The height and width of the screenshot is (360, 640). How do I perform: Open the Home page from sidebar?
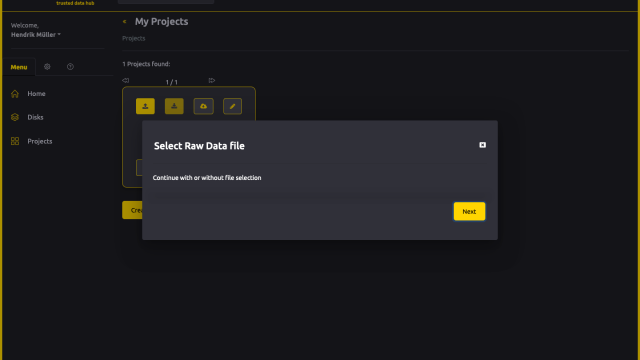[x=36, y=93]
